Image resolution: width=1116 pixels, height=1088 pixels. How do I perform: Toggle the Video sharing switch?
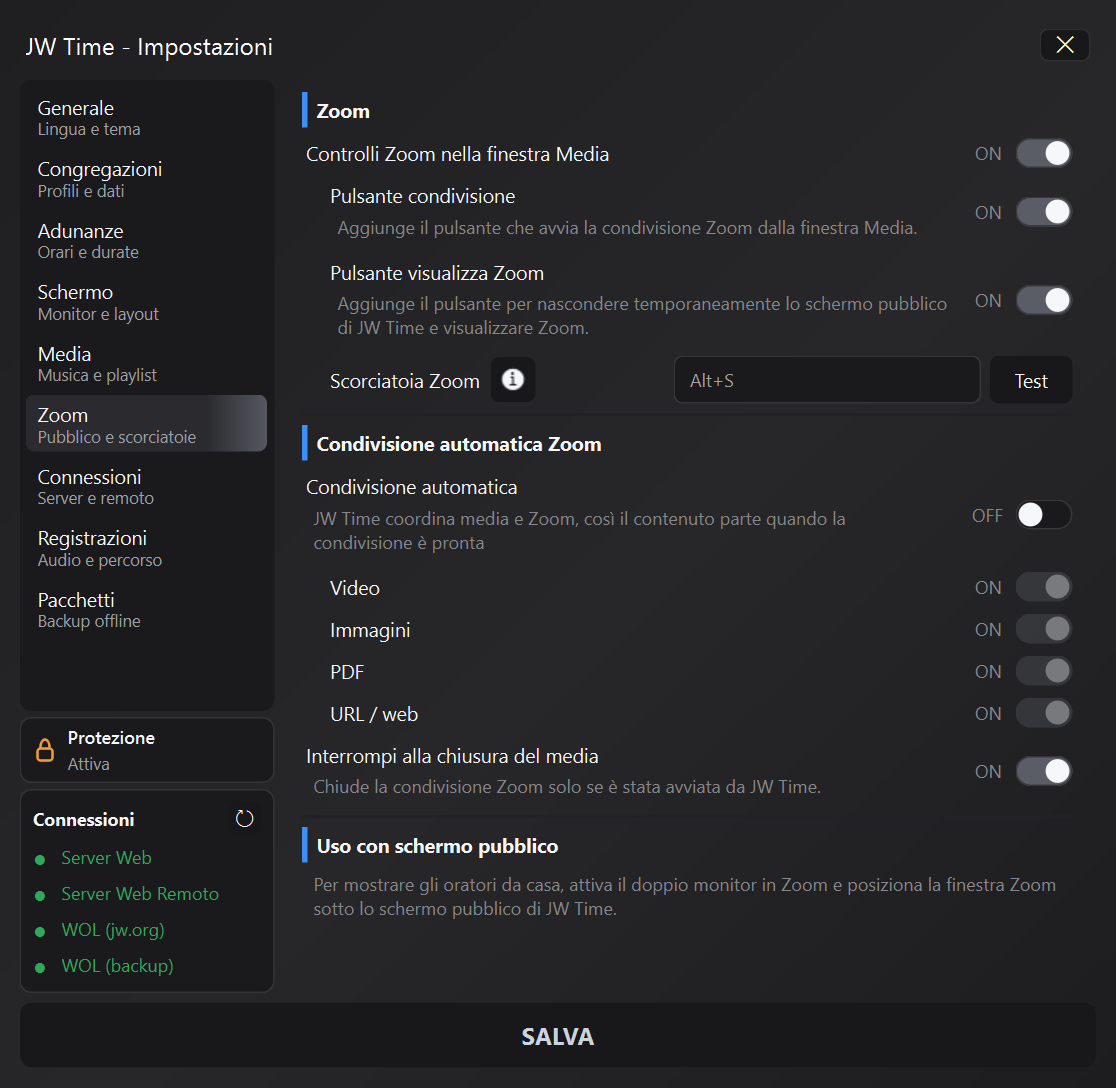pyautogui.click(x=1043, y=587)
